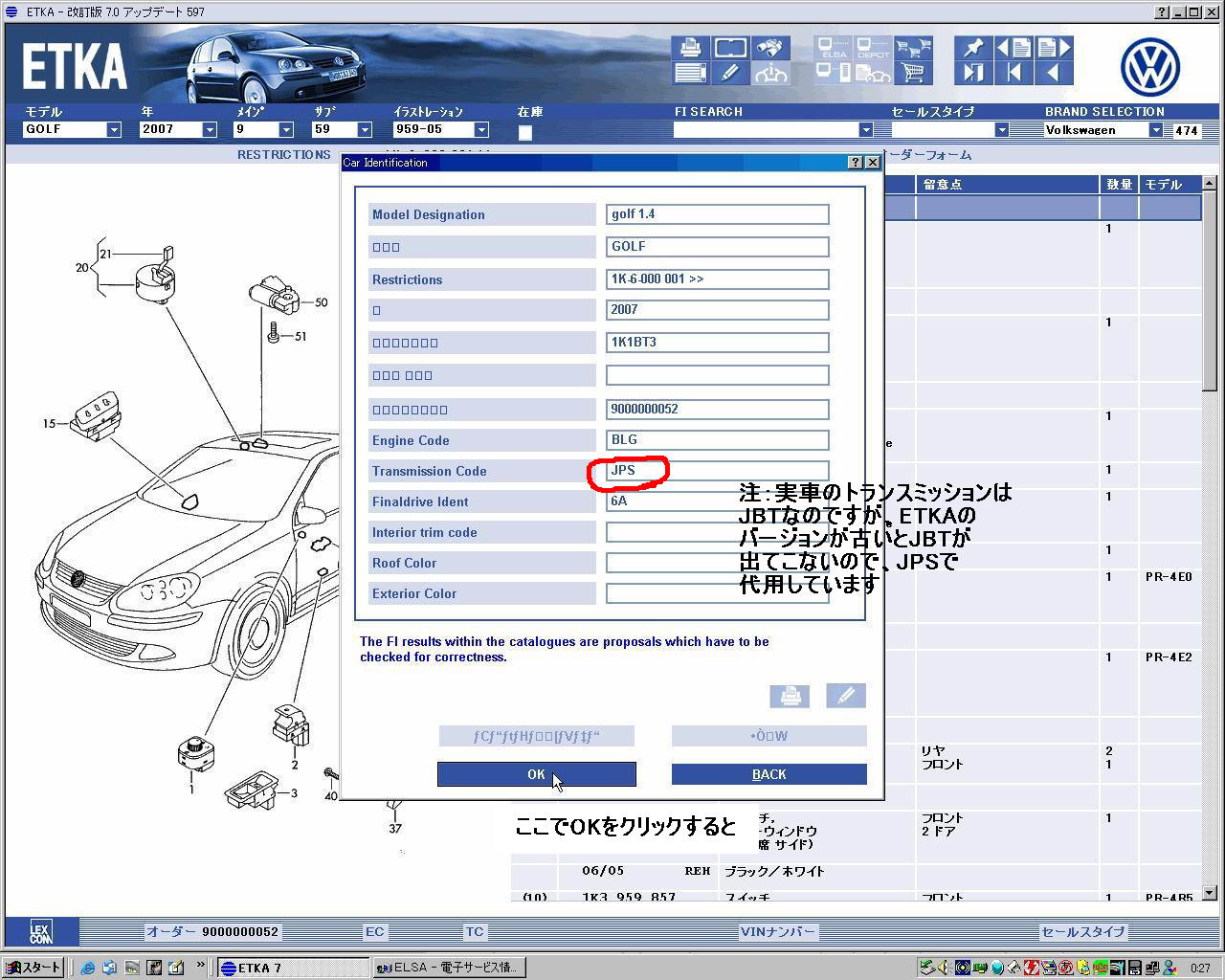Screen dimensions: 1225x980
Task: Switch to ETKA 7 taskbar item
Action: (292, 968)
